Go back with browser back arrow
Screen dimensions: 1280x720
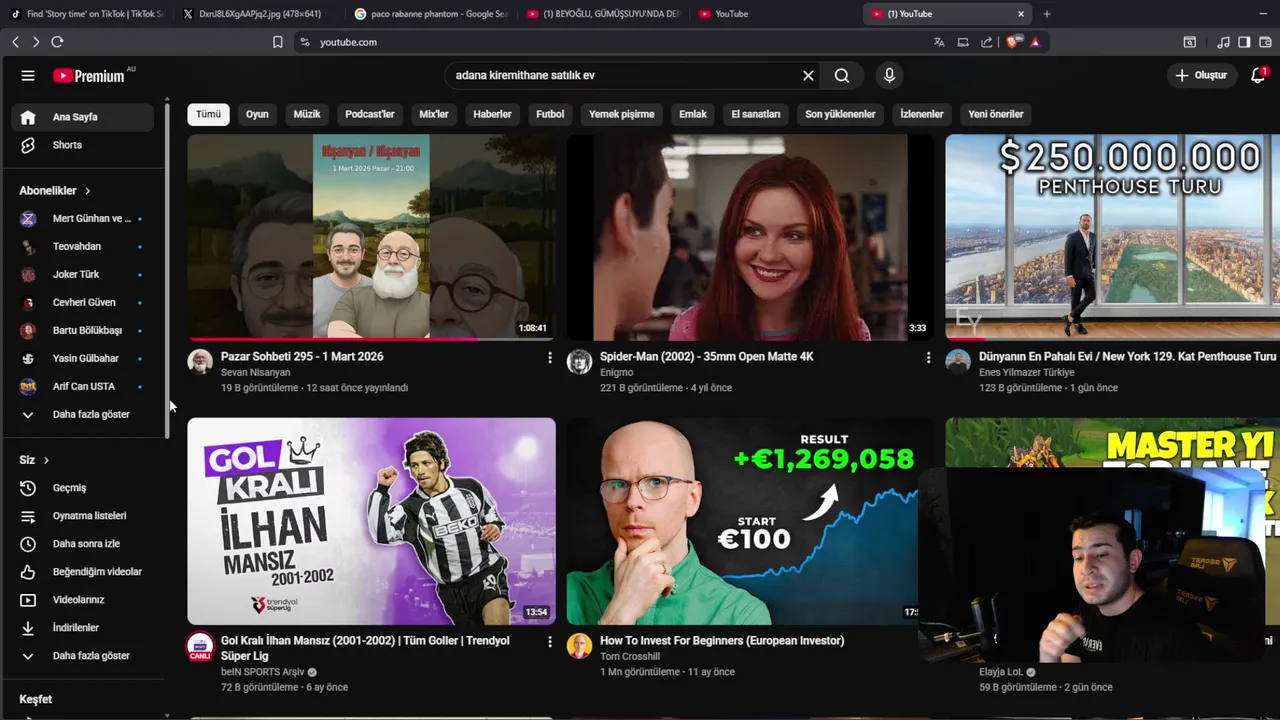coord(15,42)
